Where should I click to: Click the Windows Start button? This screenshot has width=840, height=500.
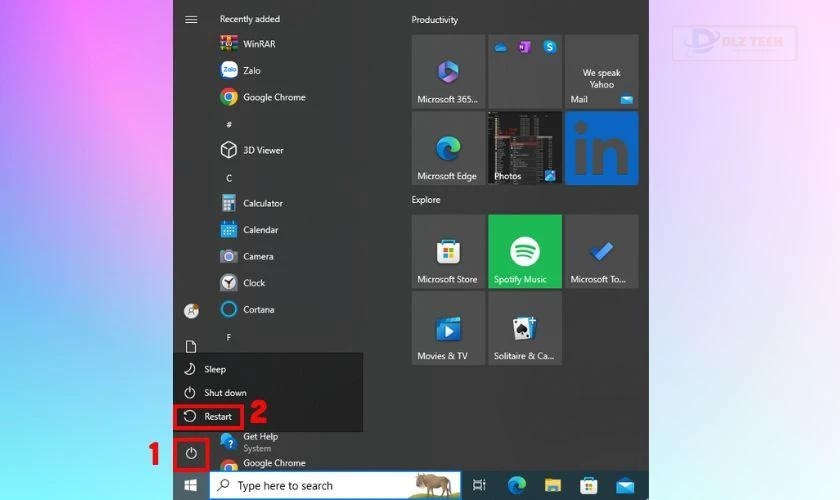[x=191, y=486]
